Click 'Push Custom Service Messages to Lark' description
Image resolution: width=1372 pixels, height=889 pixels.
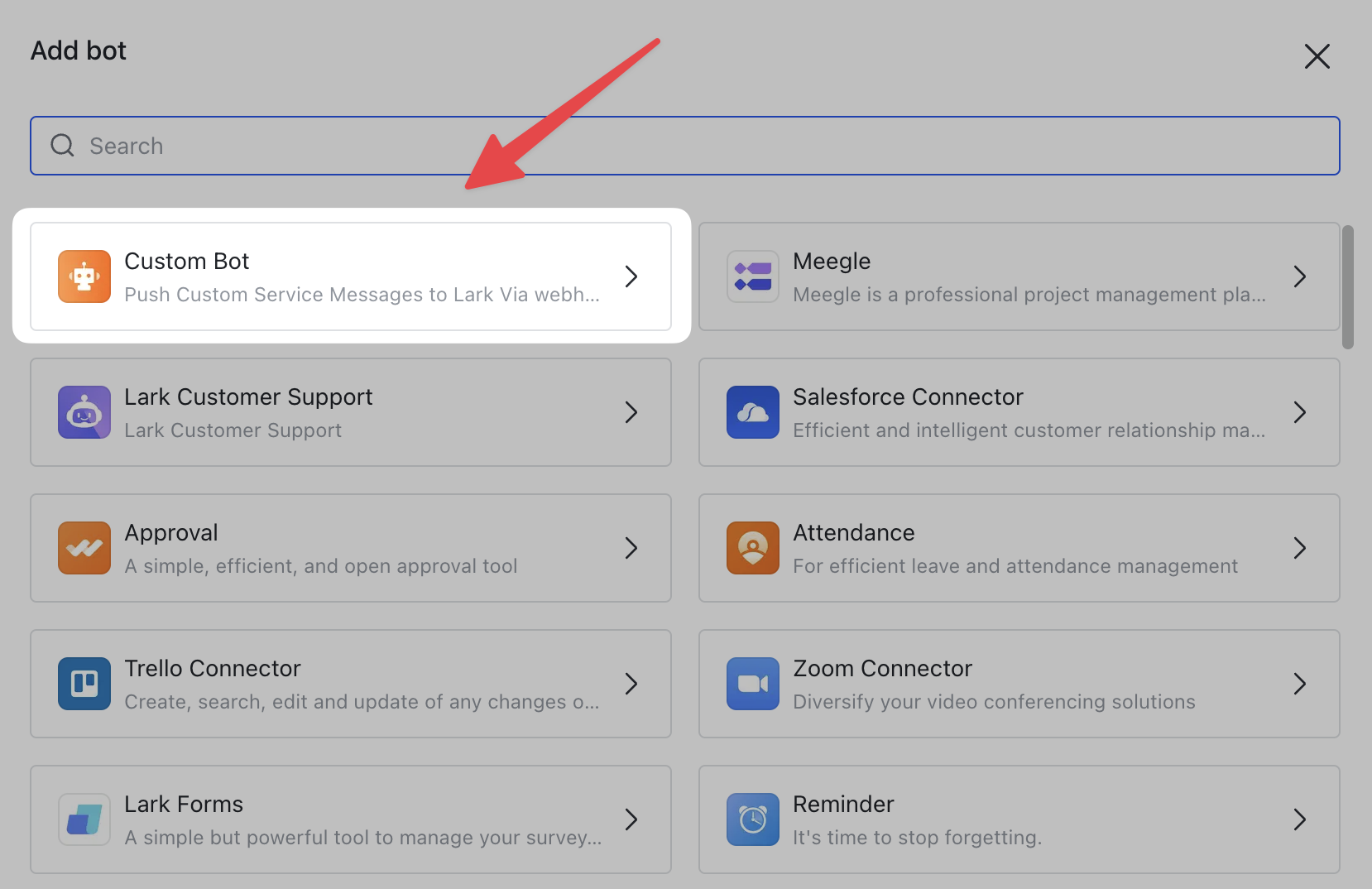pos(362,295)
